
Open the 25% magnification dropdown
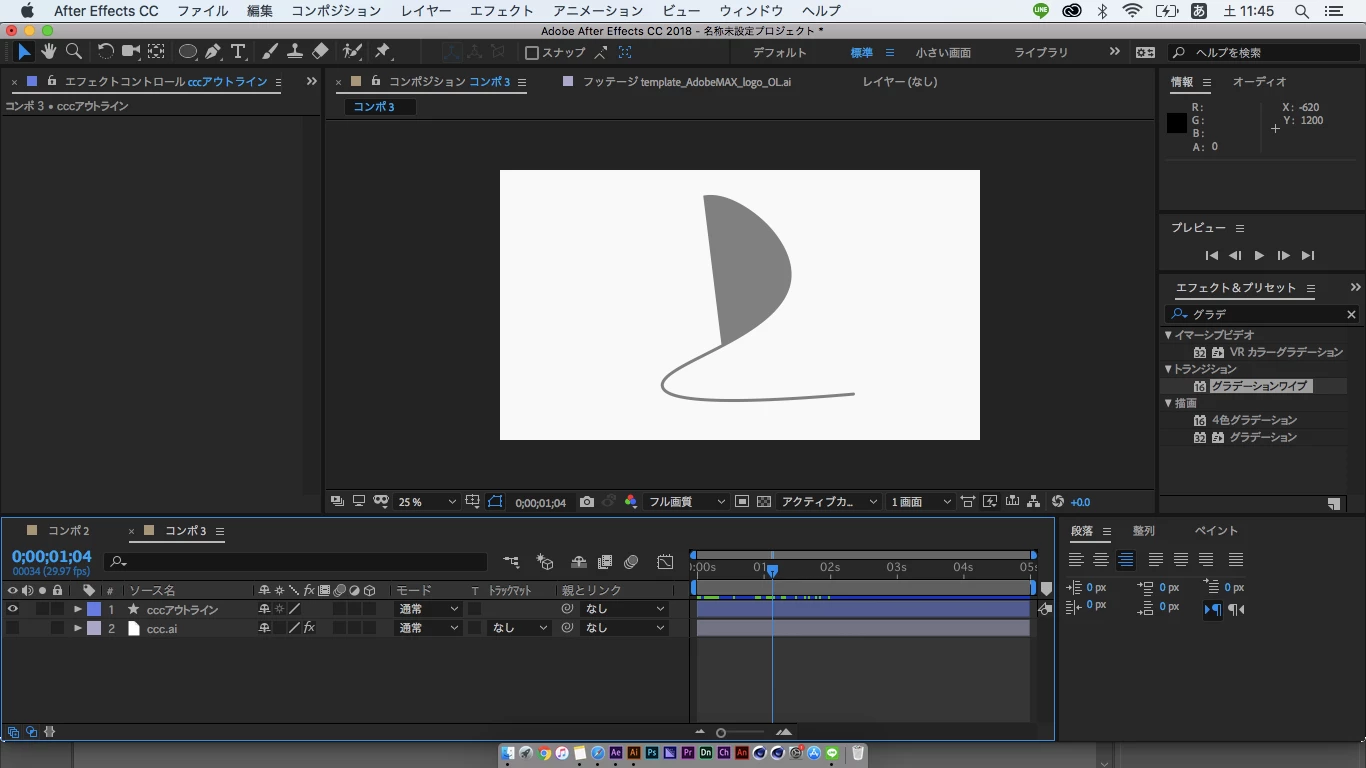coord(427,502)
